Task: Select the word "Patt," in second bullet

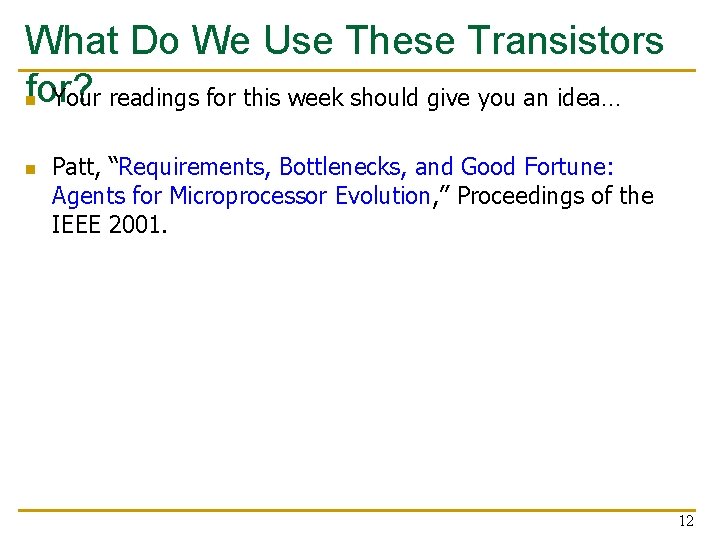Action: tap(77, 167)
